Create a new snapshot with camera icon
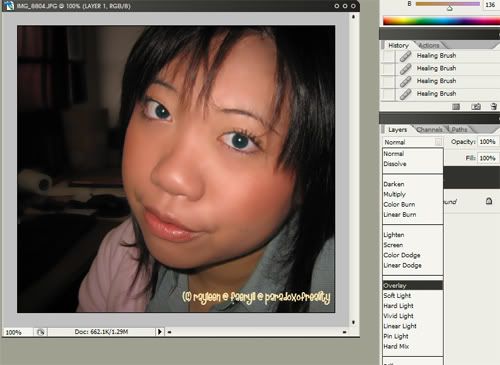 pyautogui.click(x=476, y=106)
